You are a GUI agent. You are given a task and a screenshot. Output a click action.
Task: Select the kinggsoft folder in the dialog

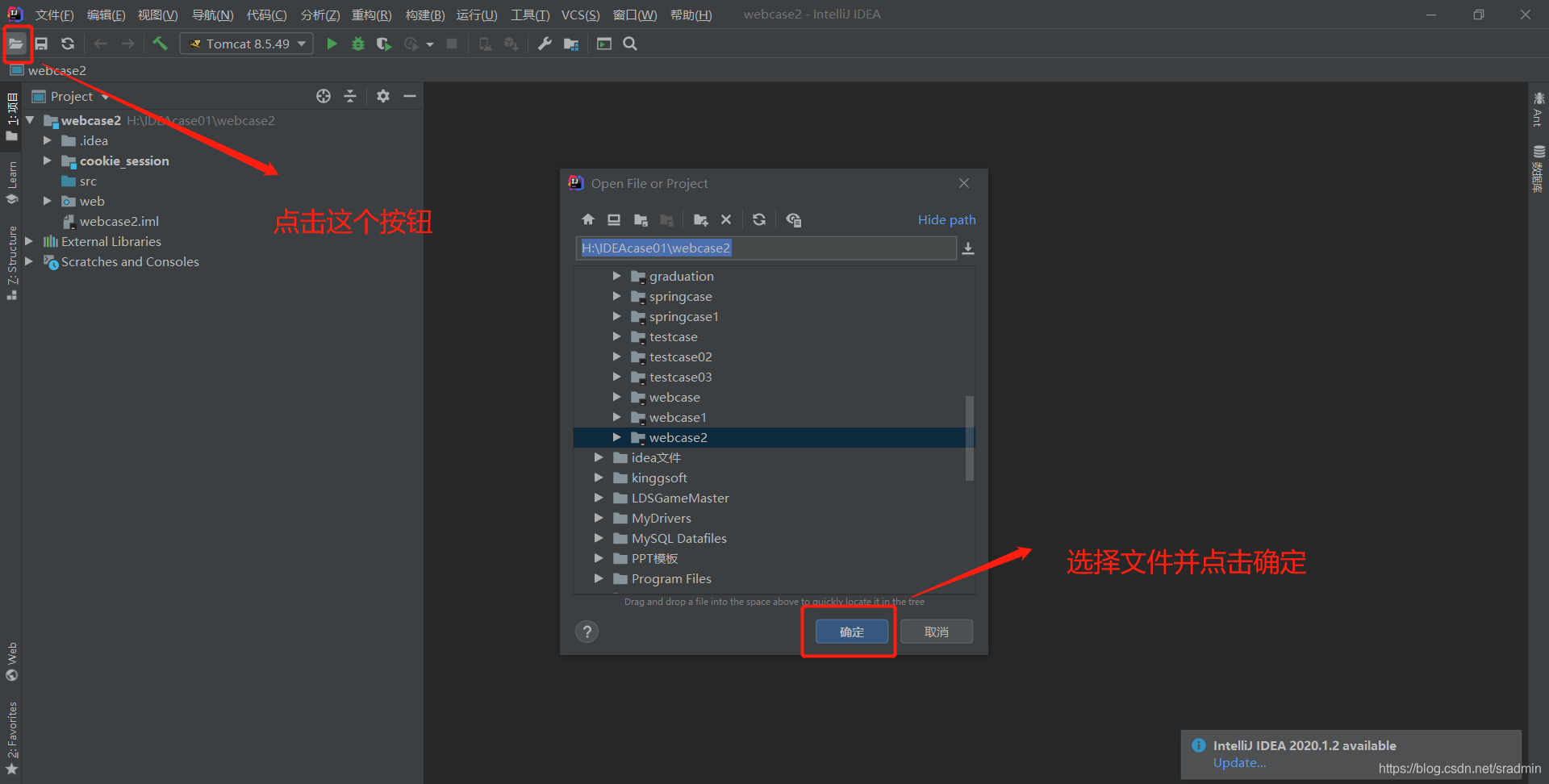coord(659,477)
